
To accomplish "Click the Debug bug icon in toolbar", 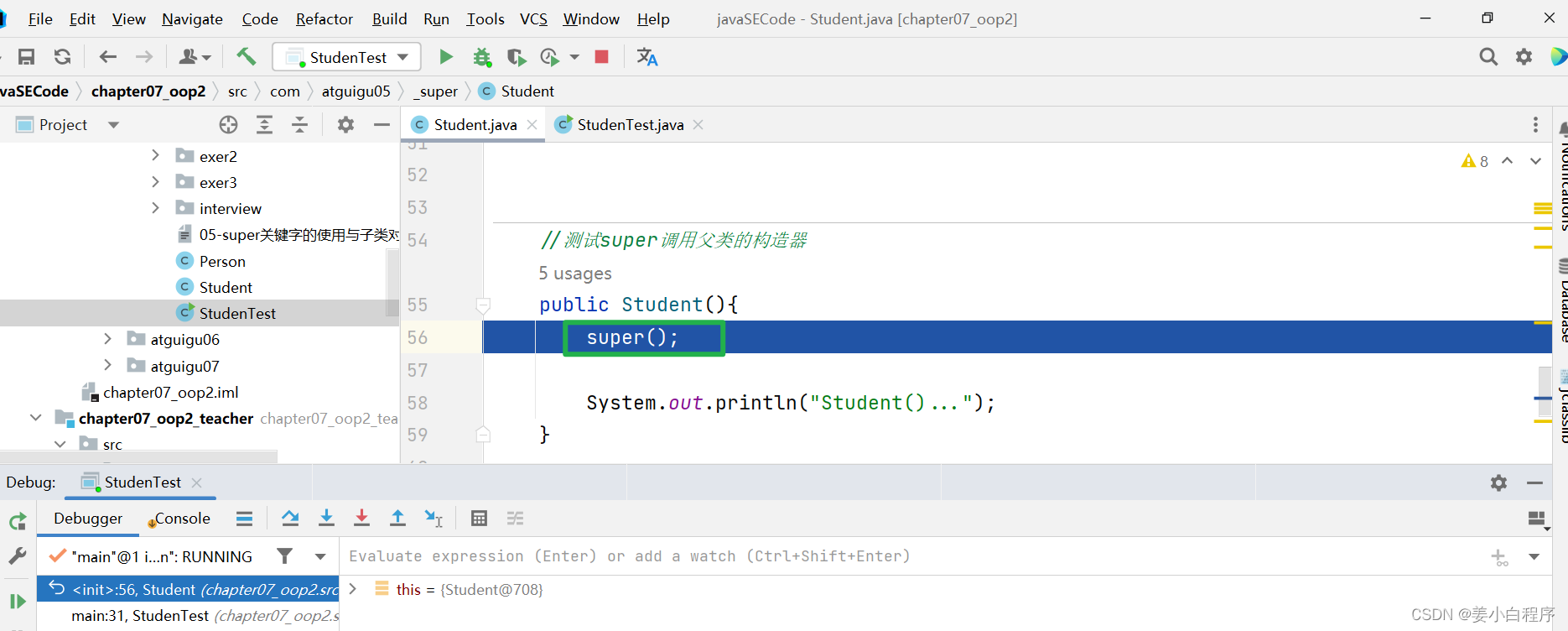I will [481, 57].
